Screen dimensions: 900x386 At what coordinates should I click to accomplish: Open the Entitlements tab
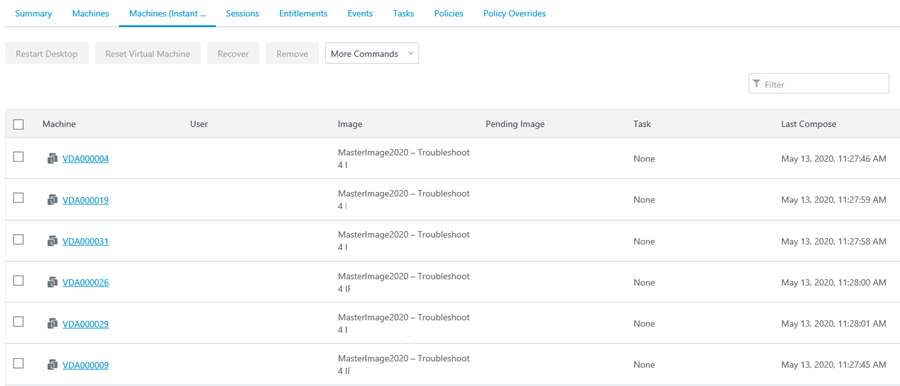coord(303,13)
